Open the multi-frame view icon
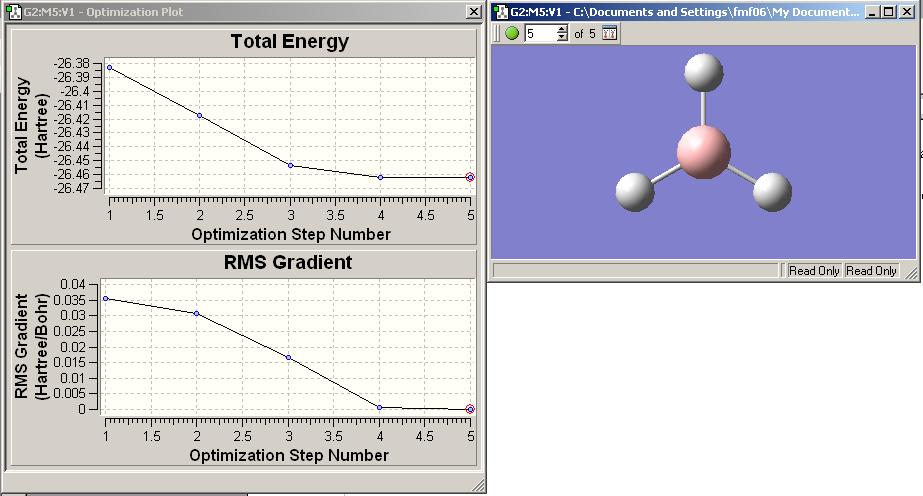 click(x=609, y=34)
